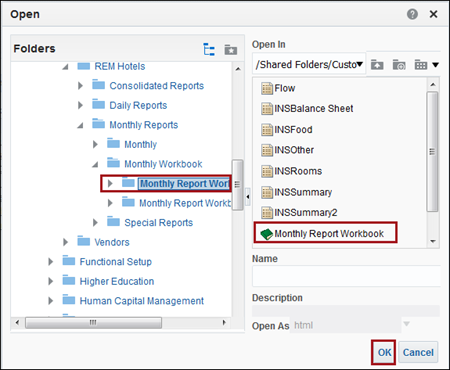Click the help question mark icon
Screen dimensions: 450x370
pos(412,14)
